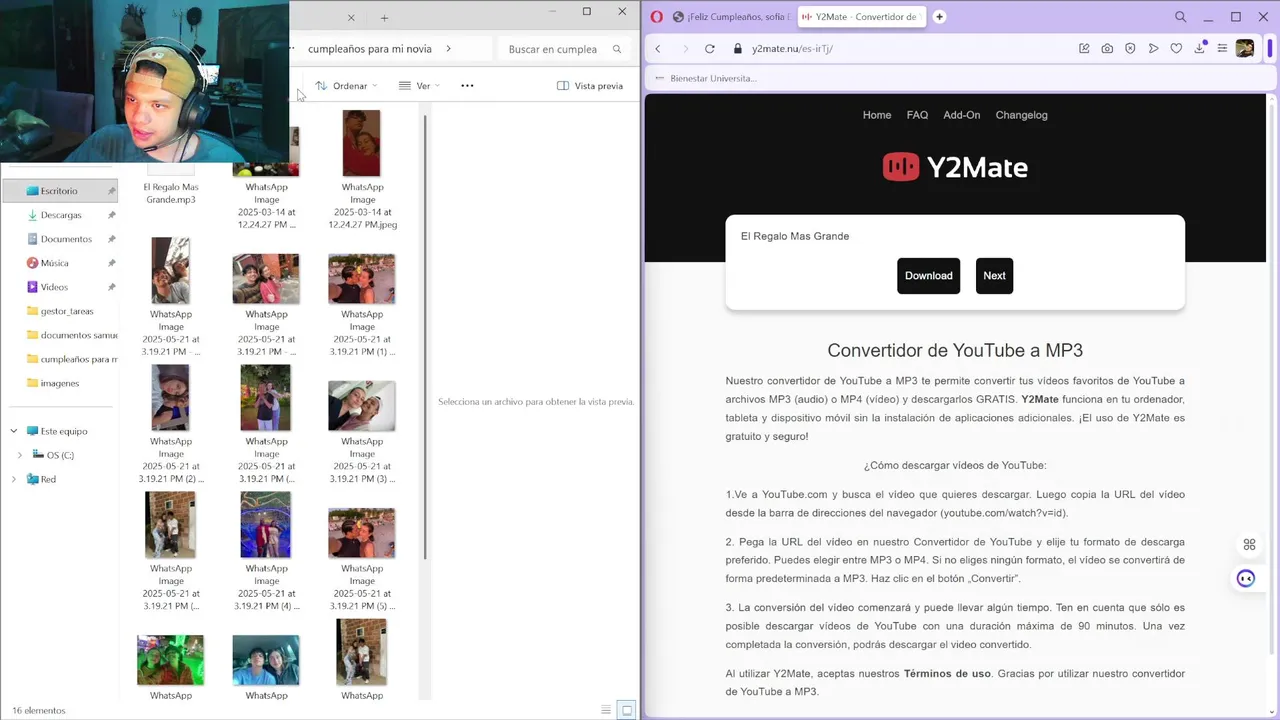Open the imagenes folder in sidebar
This screenshot has width=1280, height=720.
(x=59, y=383)
